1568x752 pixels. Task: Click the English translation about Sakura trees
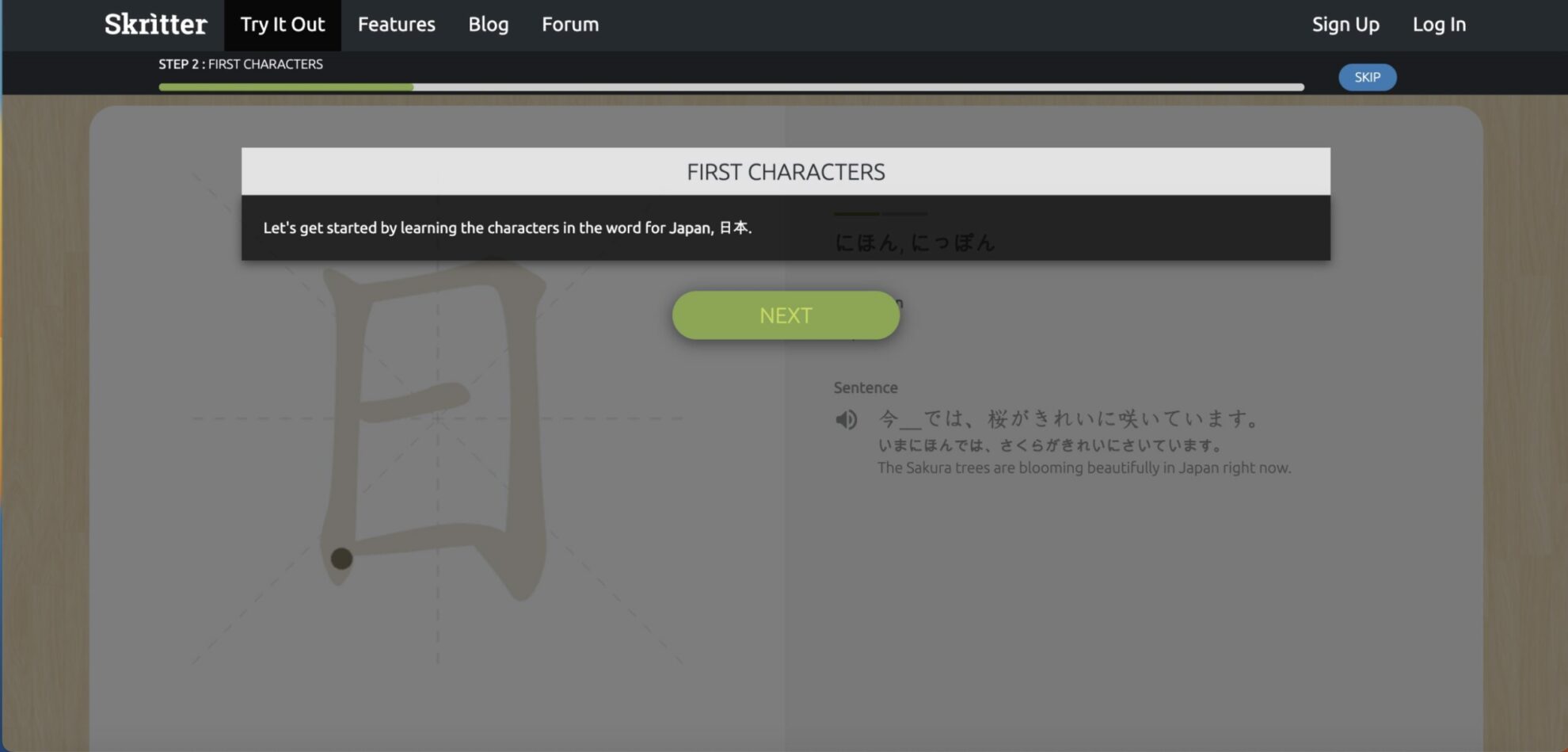[1083, 468]
